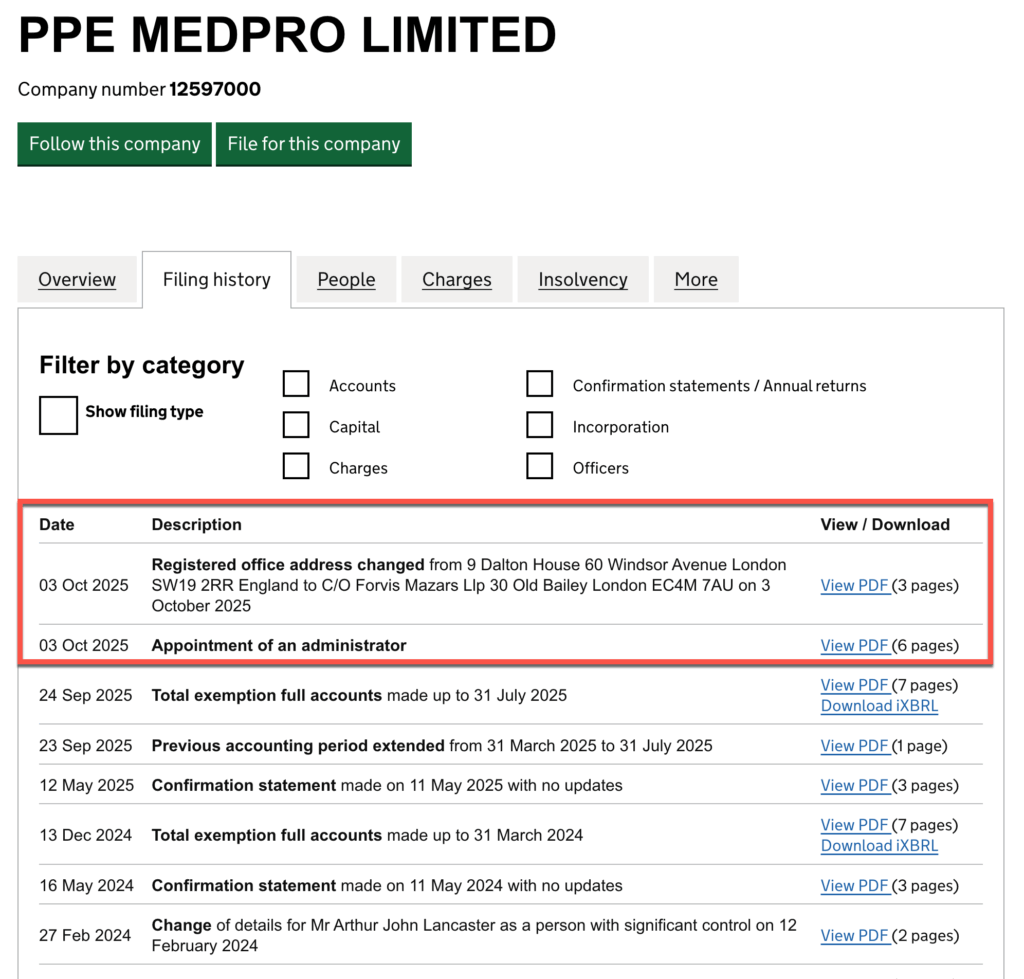The width and height of the screenshot is (1024, 979).
Task: Enable the Officers filter checkbox
Action: pos(540,465)
